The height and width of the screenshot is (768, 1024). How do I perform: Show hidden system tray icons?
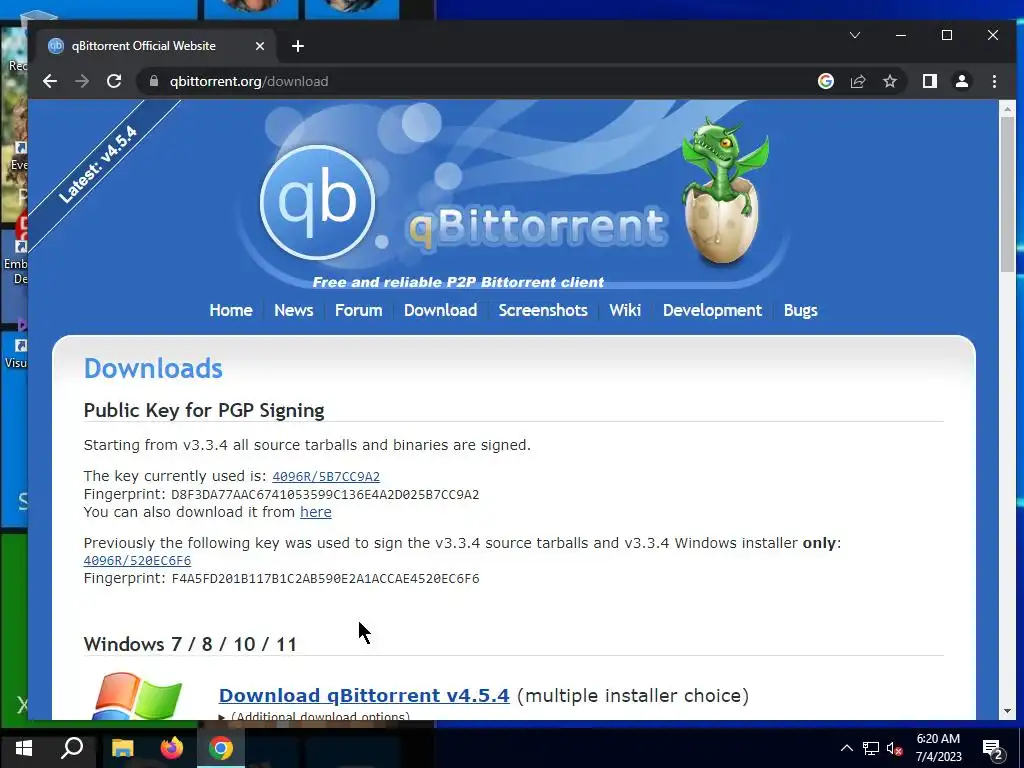coord(846,748)
